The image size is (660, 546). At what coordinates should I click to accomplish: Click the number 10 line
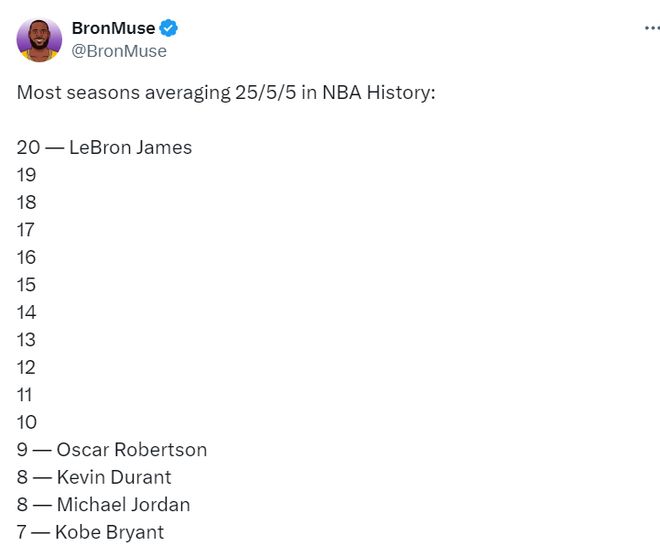point(26,422)
